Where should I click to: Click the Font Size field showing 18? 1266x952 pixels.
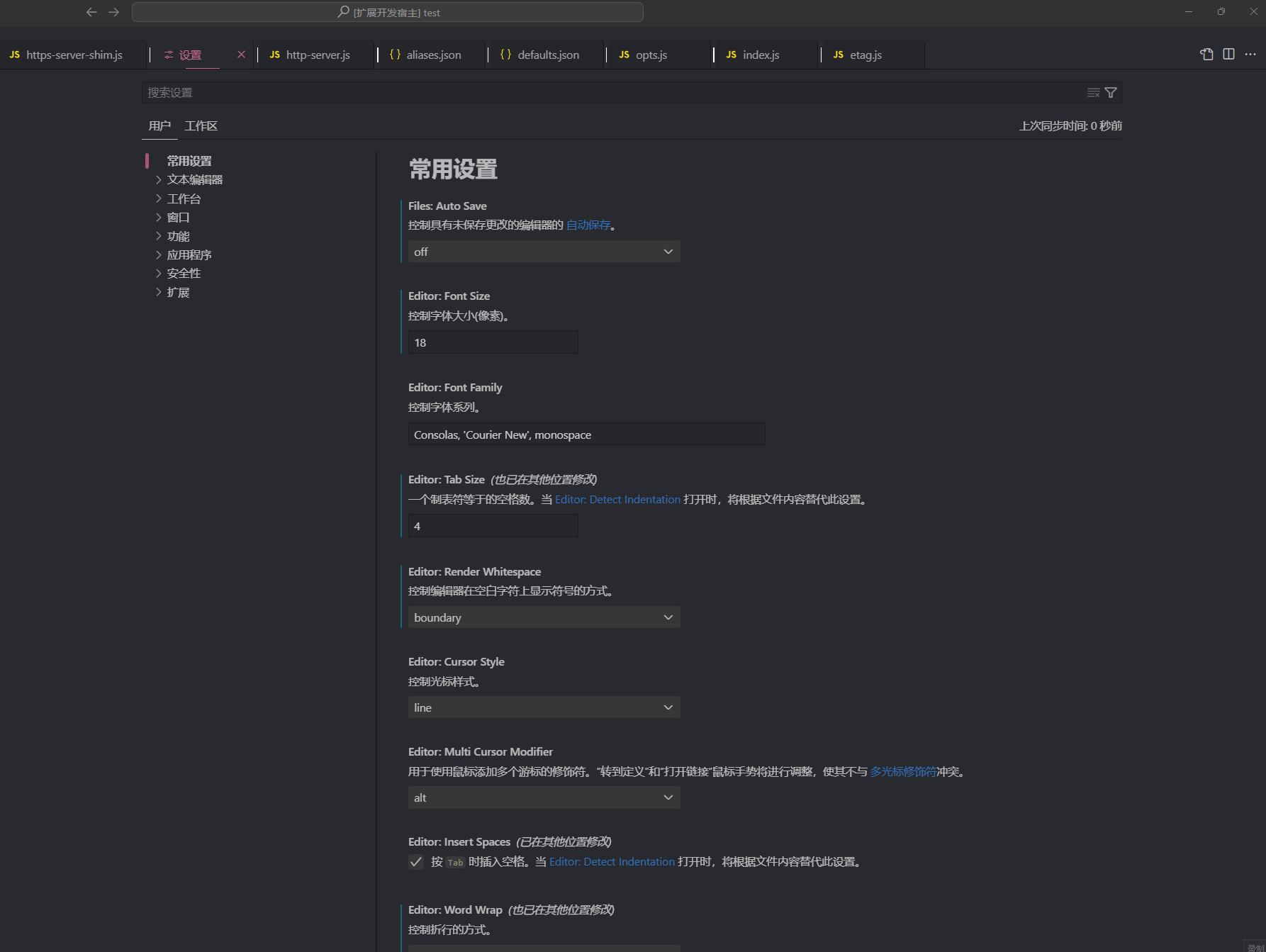pyautogui.click(x=493, y=342)
